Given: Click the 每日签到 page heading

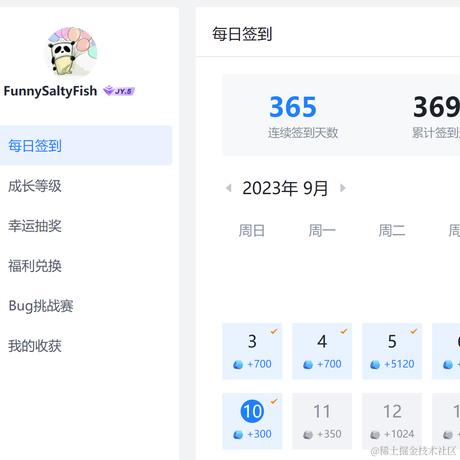Looking at the screenshot, I should (x=242, y=34).
